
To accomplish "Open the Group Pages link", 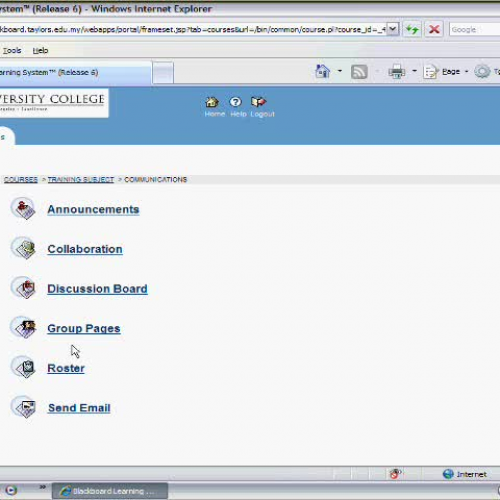I will [x=84, y=329].
